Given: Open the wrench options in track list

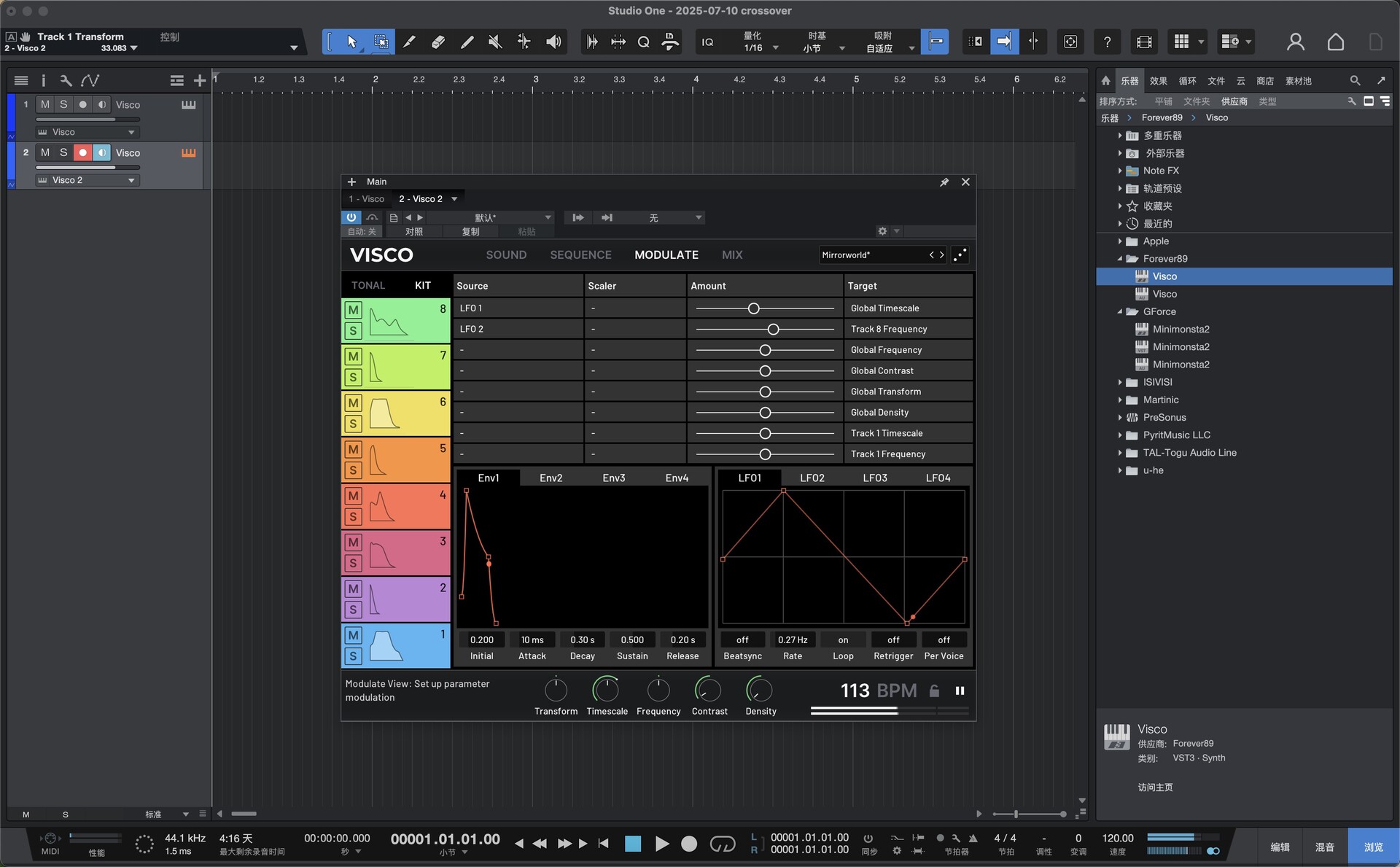Looking at the screenshot, I should click(66, 80).
